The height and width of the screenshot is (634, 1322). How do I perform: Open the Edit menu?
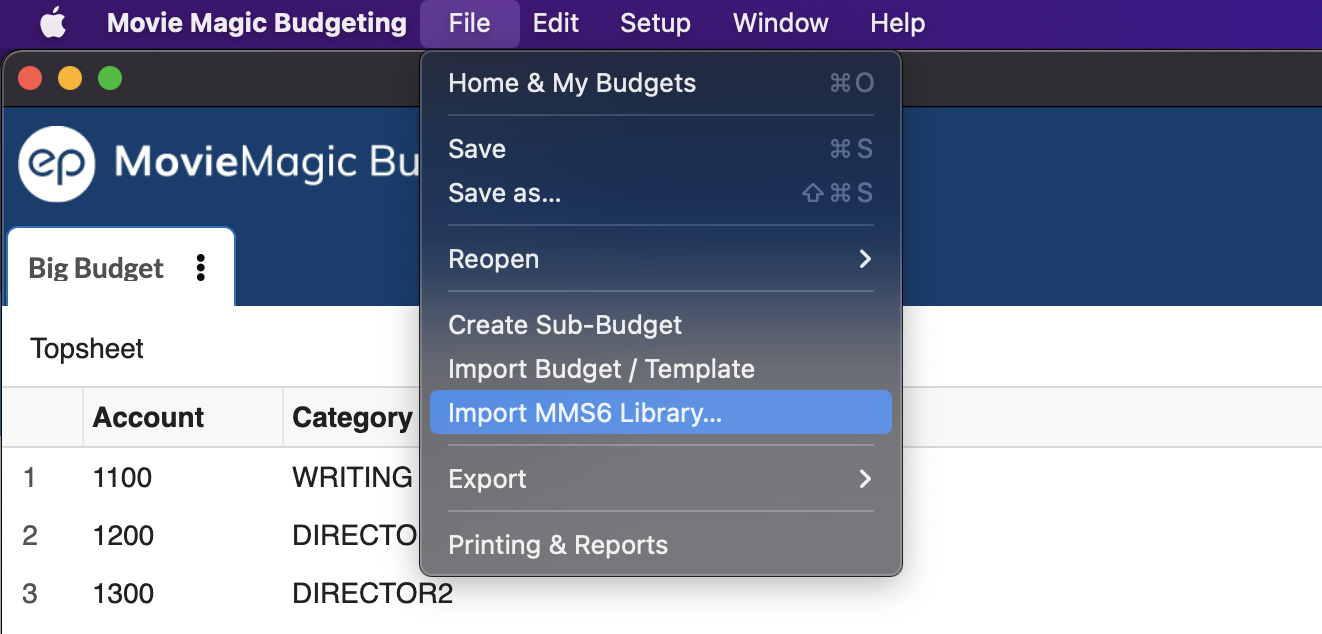tap(556, 23)
